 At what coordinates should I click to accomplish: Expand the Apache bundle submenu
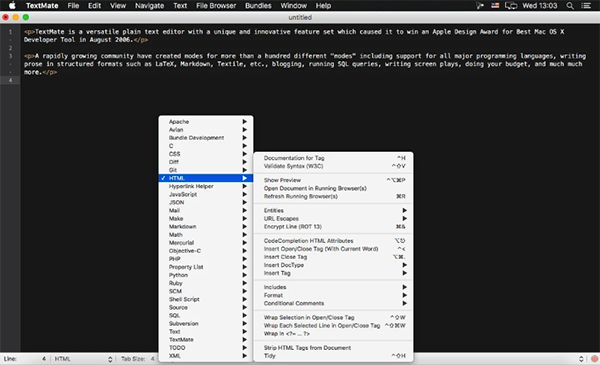[206, 122]
